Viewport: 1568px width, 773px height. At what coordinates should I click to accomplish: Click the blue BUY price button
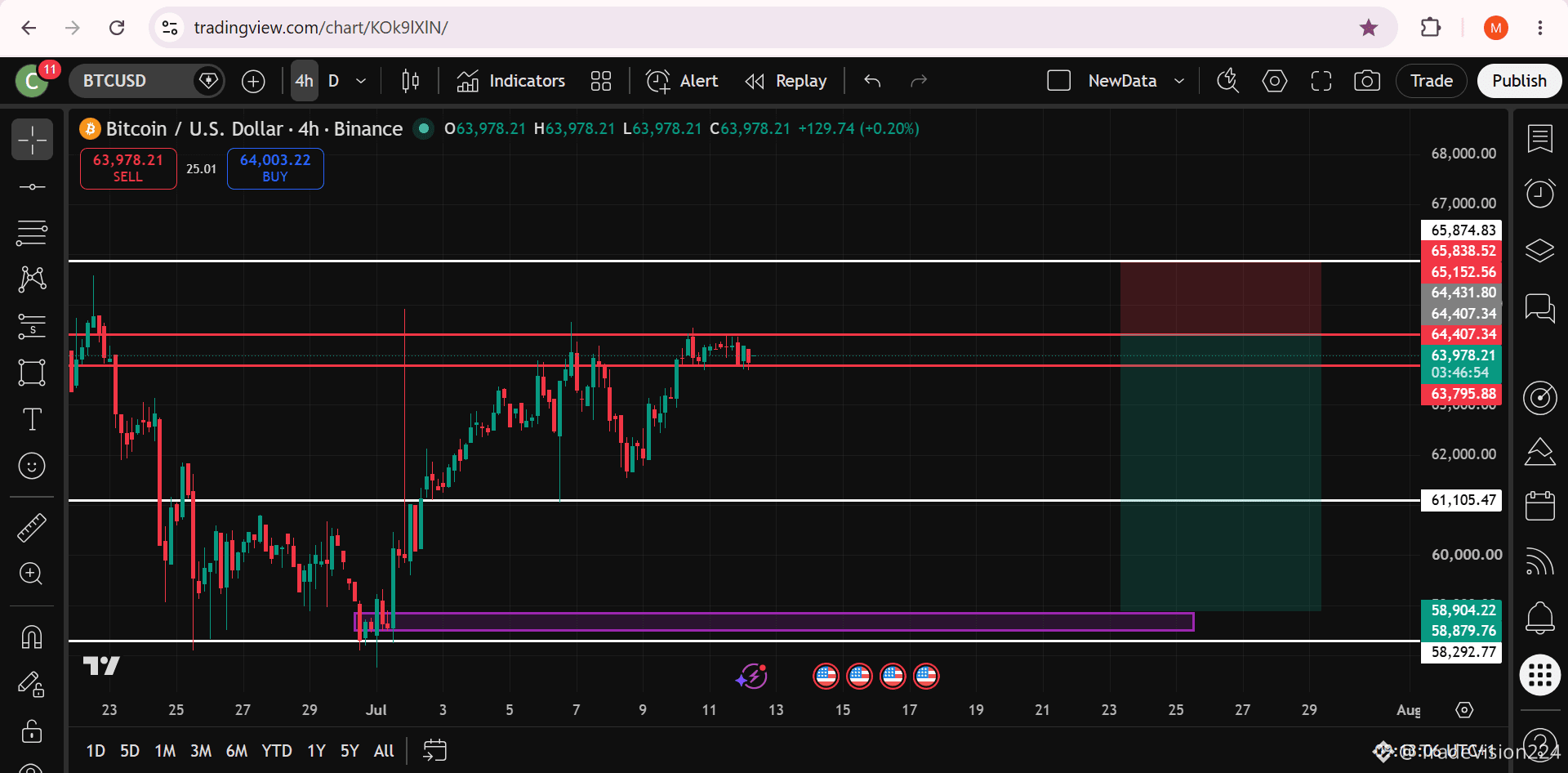click(x=275, y=168)
